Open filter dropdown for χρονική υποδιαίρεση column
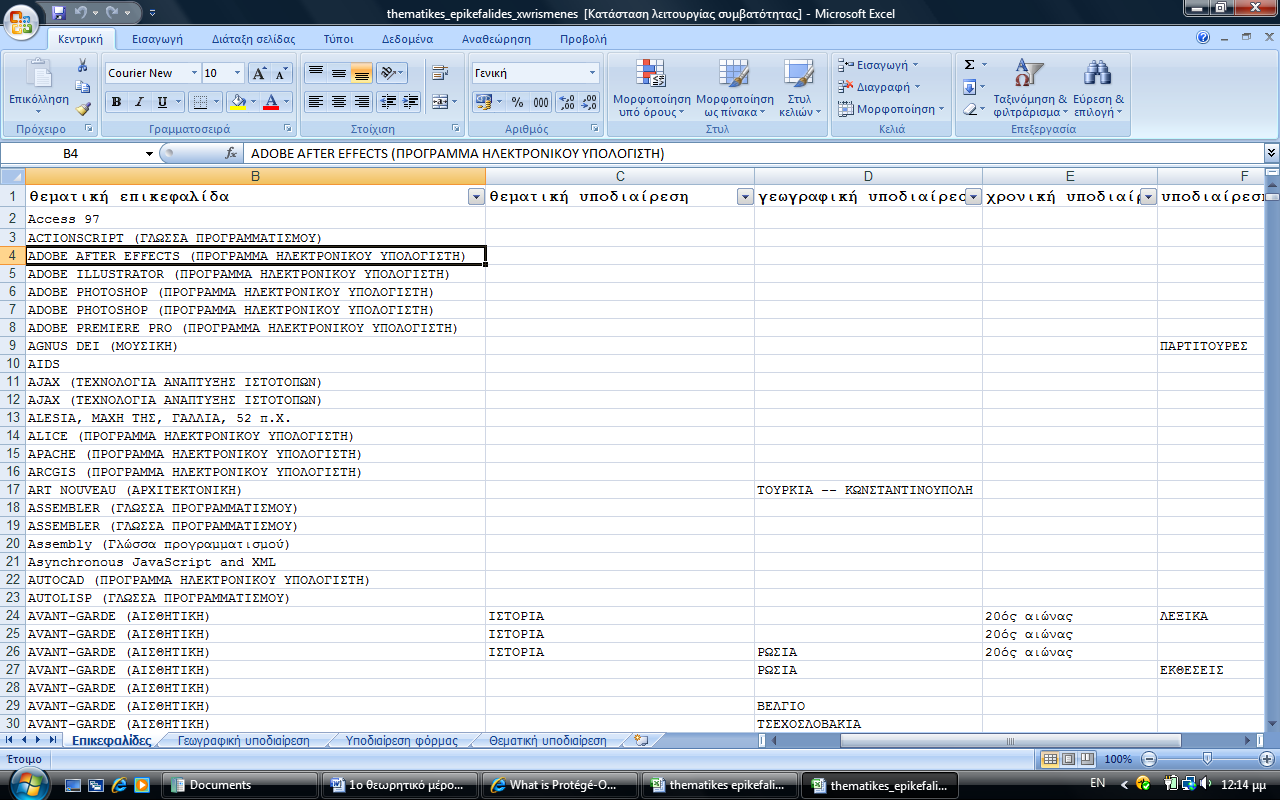This screenshot has width=1280, height=800. coord(1148,197)
